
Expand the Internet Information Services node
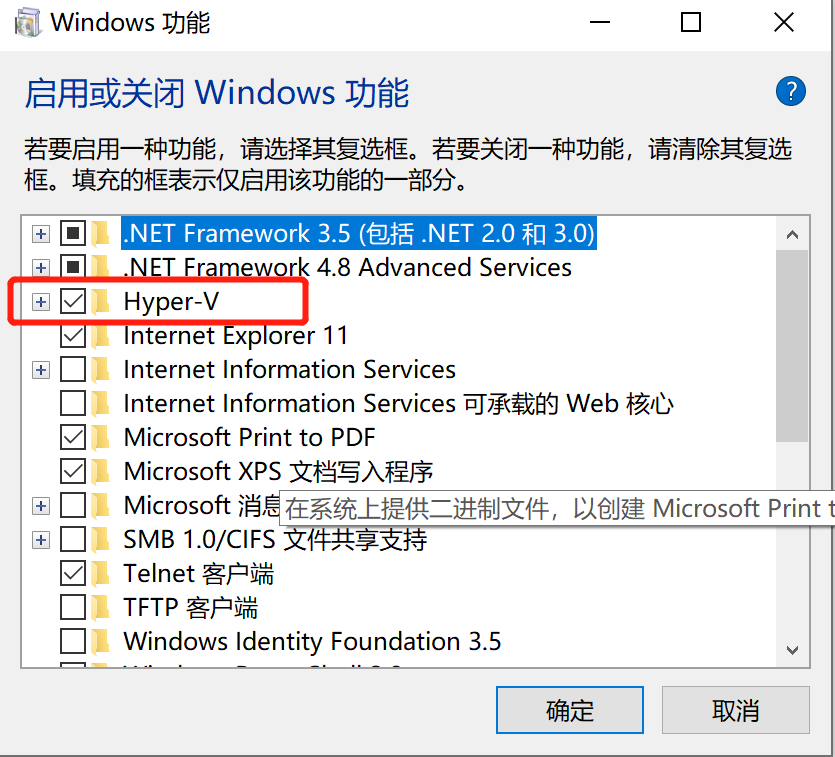[40, 369]
